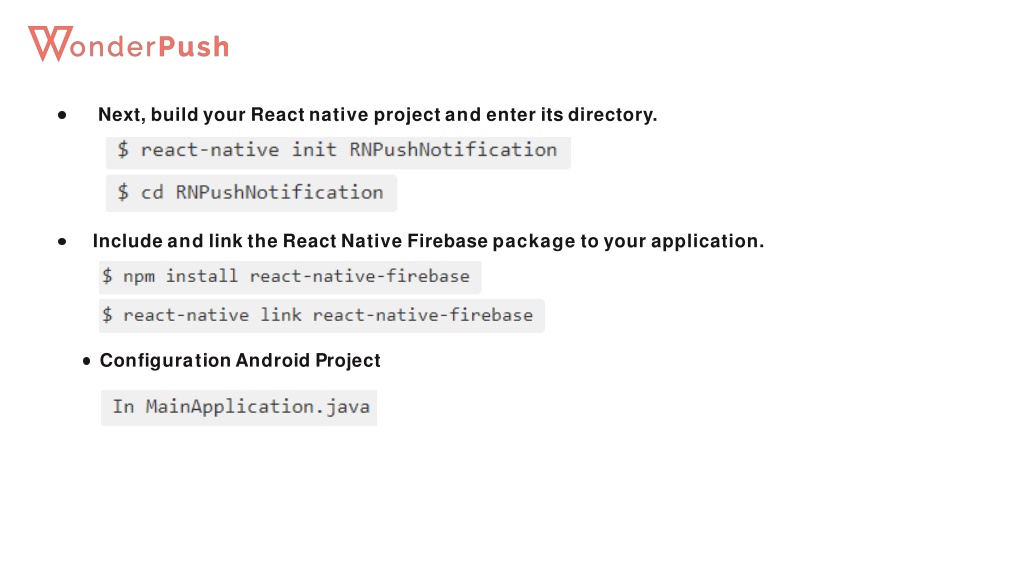Click the dollar sign before cd command
The width and height of the screenshot is (1024, 576).
click(x=123, y=192)
